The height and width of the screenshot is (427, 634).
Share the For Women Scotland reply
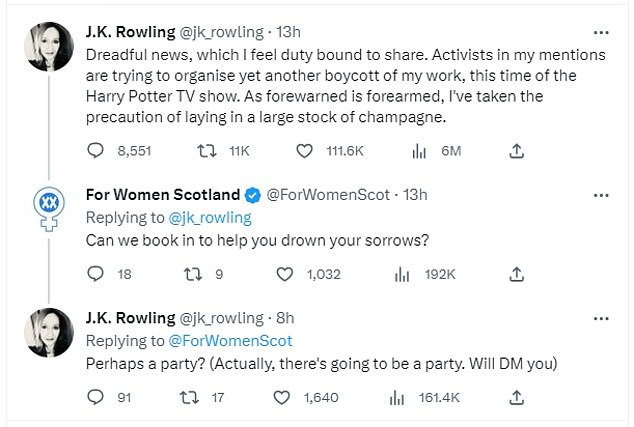coord(516,273)
